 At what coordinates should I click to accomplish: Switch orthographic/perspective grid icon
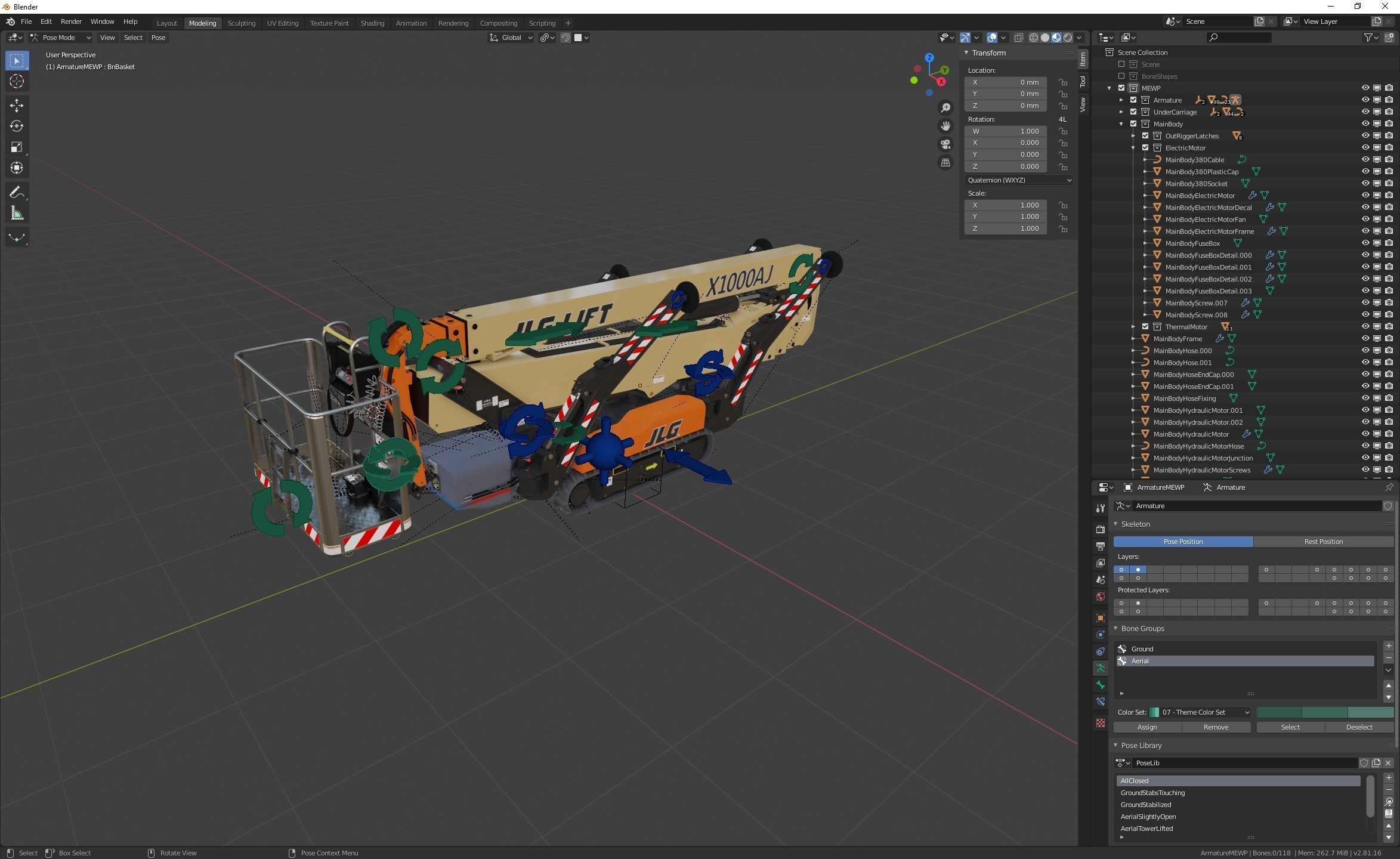pos(945,162)
